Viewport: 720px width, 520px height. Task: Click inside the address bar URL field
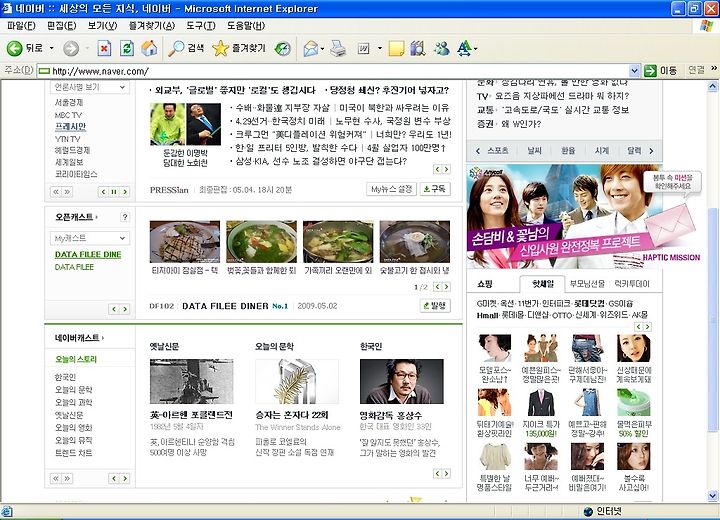click(x=333, y=71)
